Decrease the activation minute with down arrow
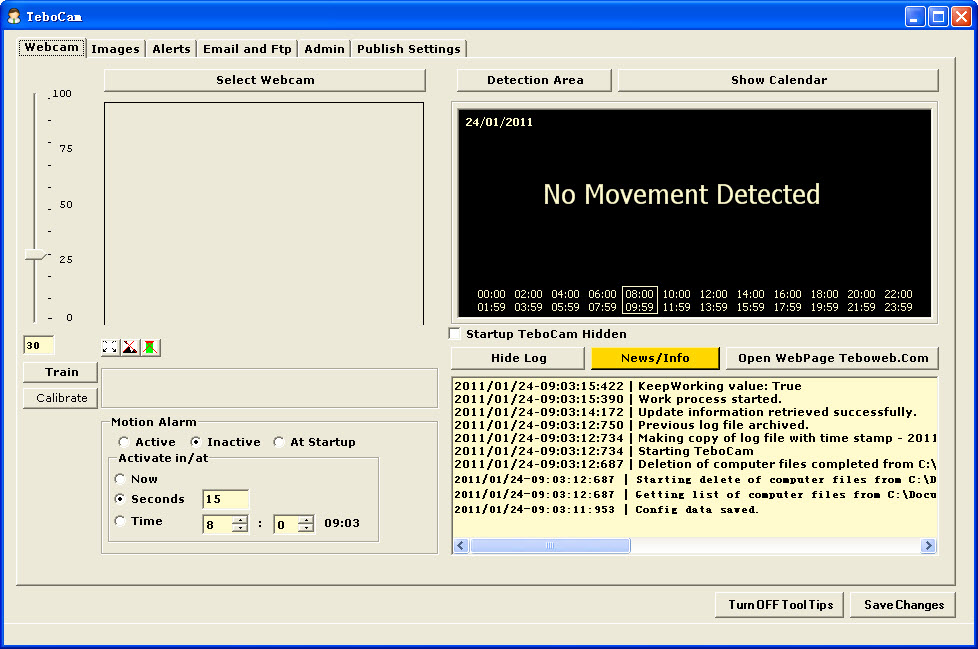The image size is (978, 649). [305, 528]
